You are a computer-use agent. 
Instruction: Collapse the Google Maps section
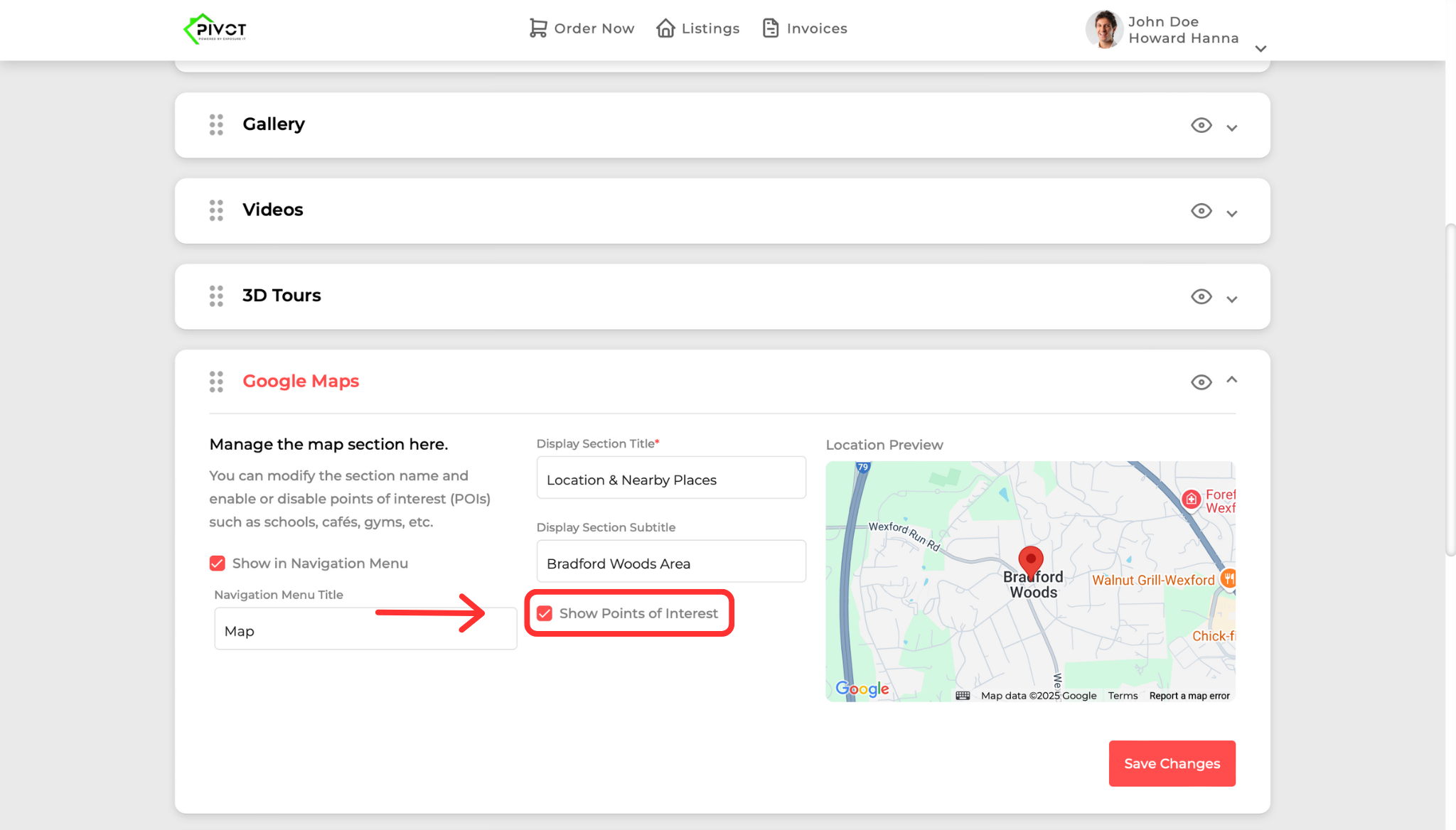point(1232,380)
